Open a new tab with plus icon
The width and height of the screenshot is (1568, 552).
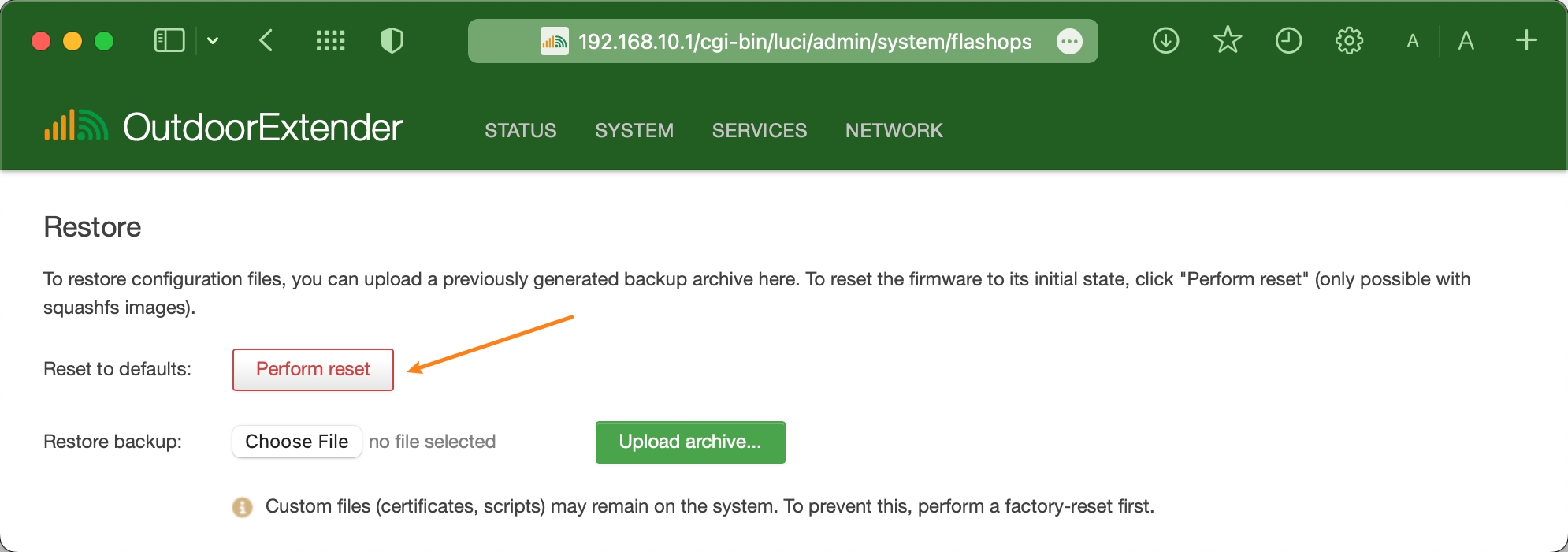(x=1526, y=40)
